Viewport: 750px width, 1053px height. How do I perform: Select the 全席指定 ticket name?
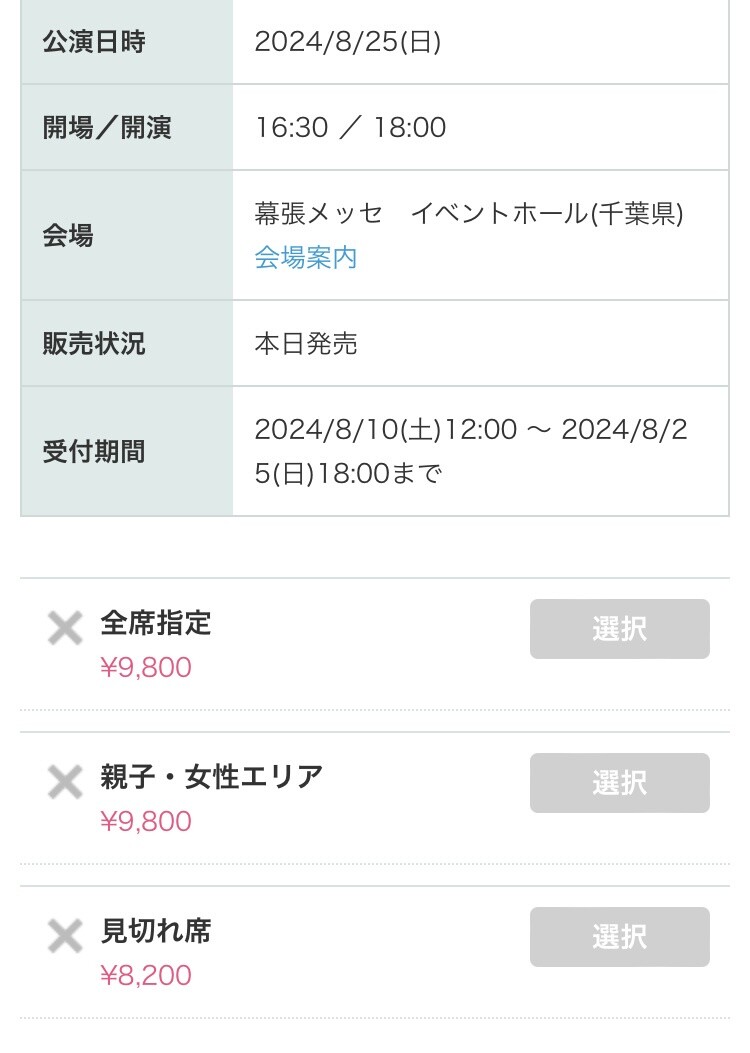pyautogui.click(x=156, y=623)
